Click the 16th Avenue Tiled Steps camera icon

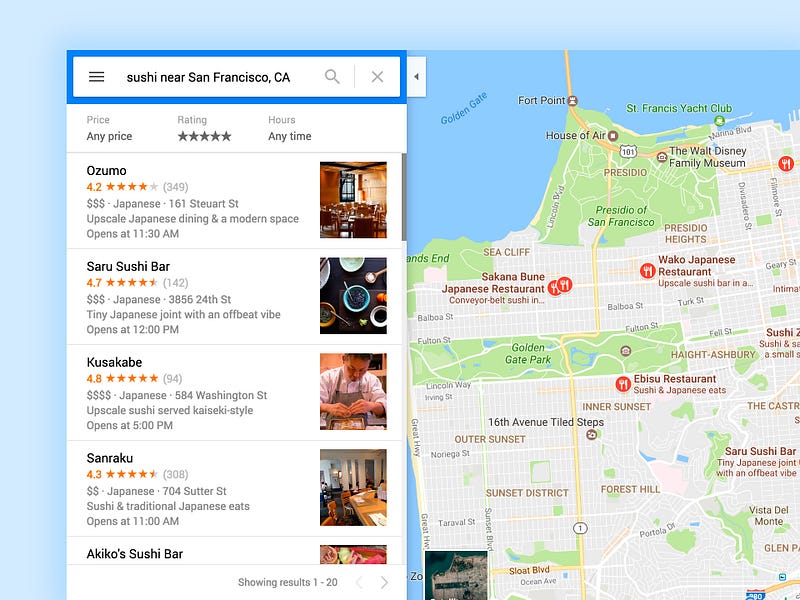coord(592,435)
